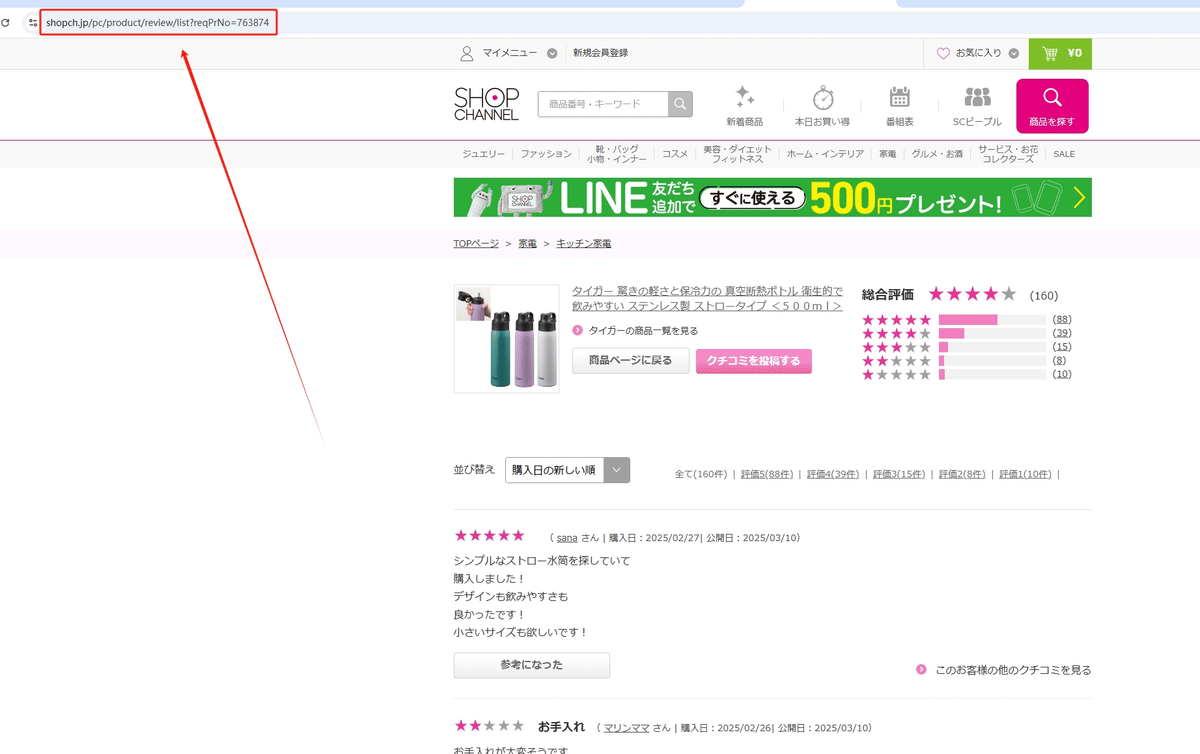Click the LINE 500円プレゼント banner

[772, 198]
